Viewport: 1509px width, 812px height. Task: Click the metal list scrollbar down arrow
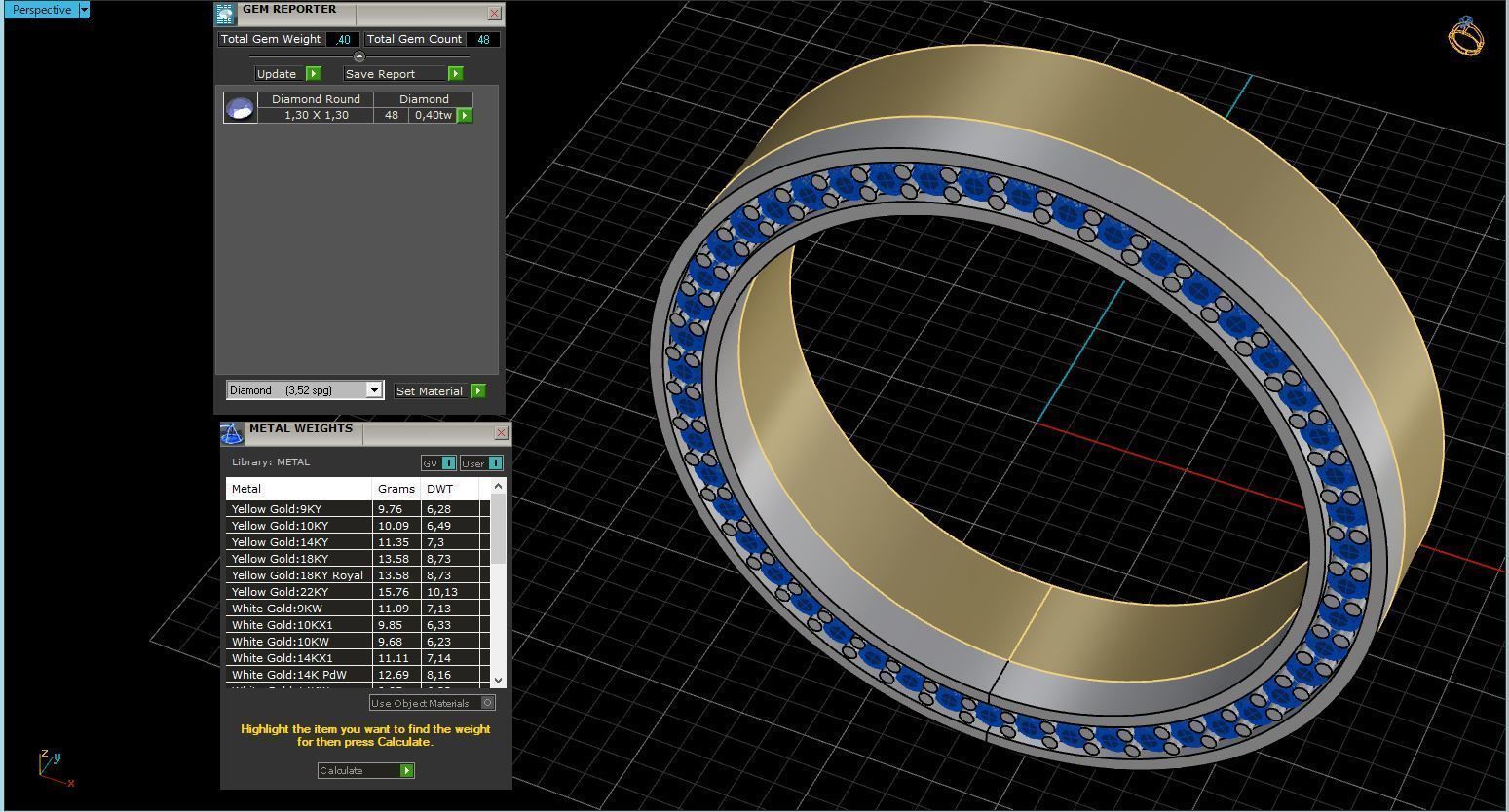click(498, 680)
